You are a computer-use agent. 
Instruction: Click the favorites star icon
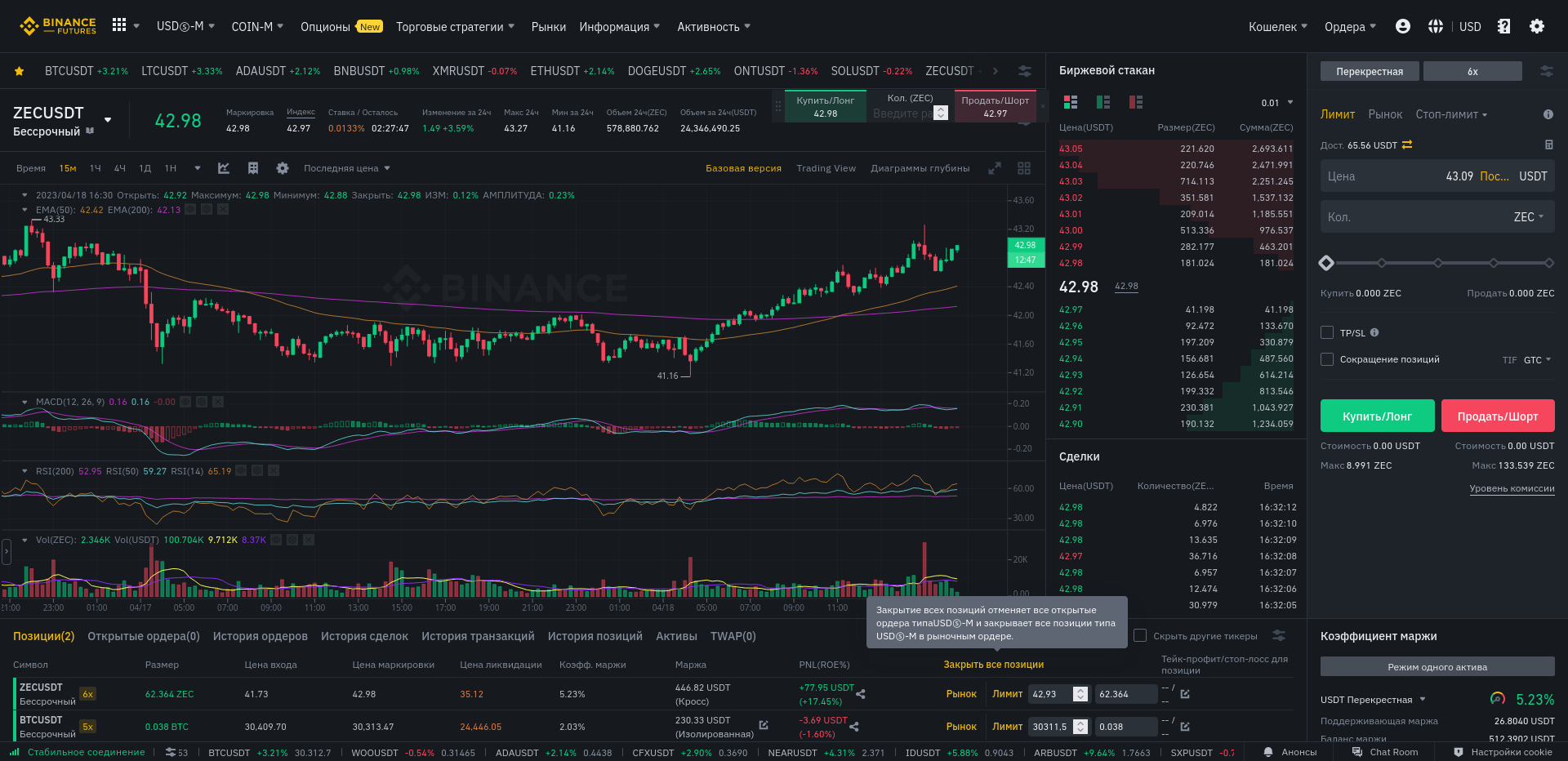pos(19,71)
